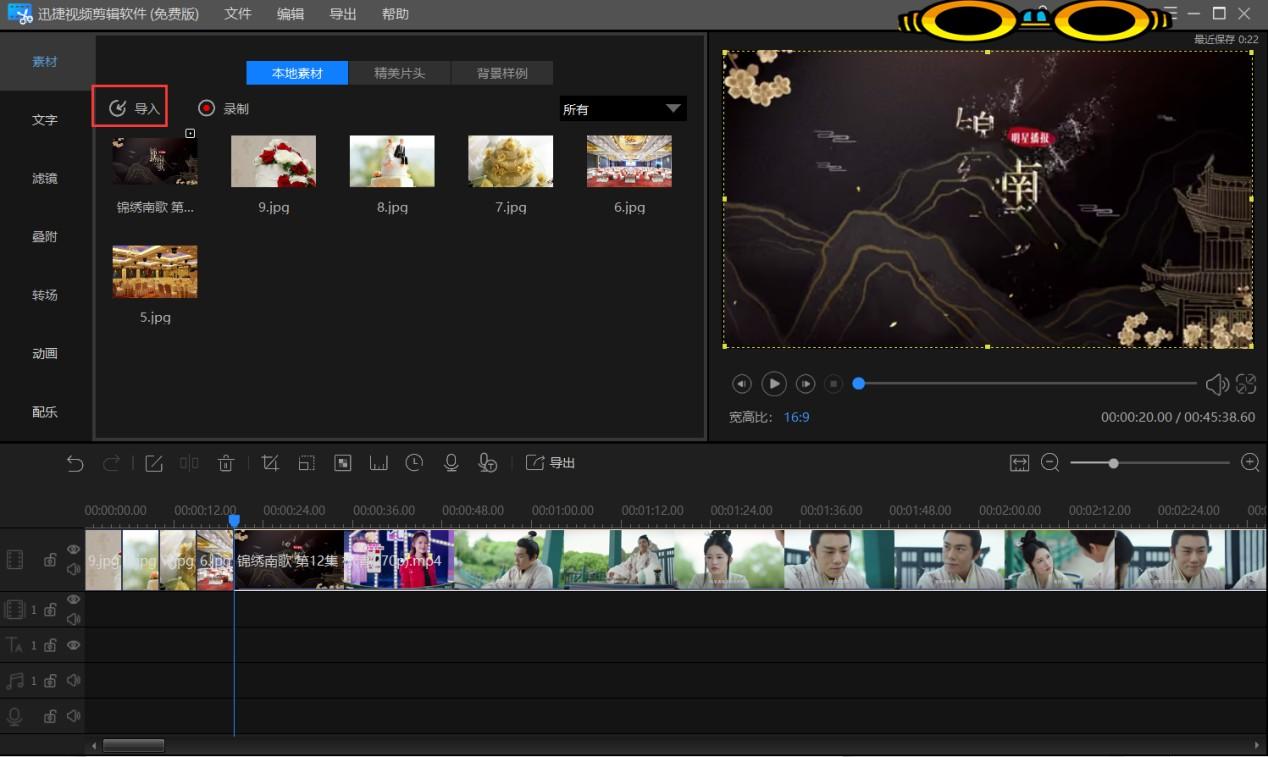Screen dimensions: 1268x757
Task: Select 素材 in the left sidebar
Action: coord(45,61)
